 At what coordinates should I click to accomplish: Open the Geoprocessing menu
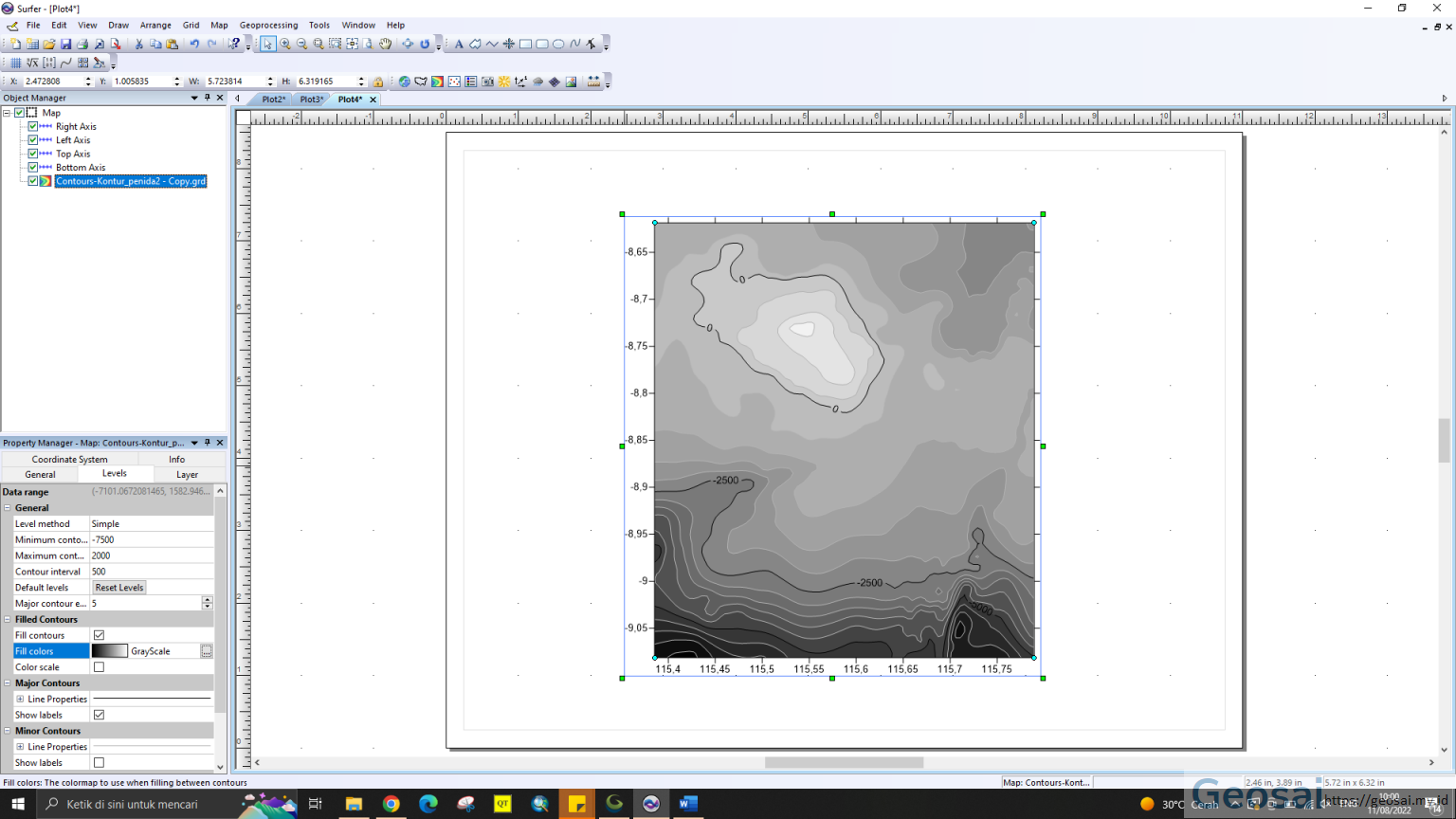[268, 25]
